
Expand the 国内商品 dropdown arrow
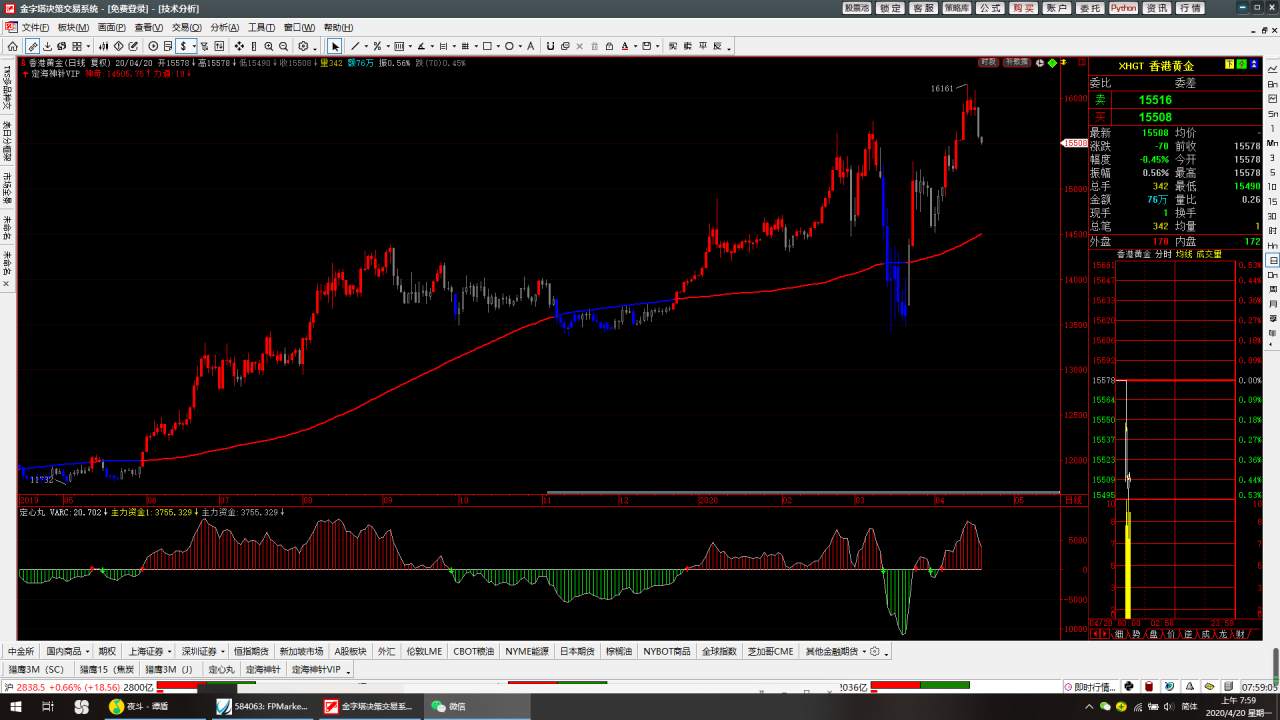[88, 652]
